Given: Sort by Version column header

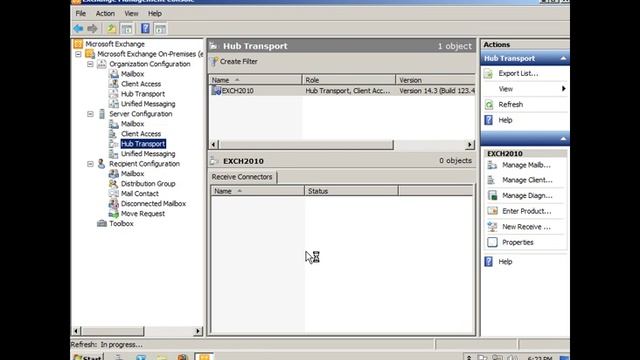Looking at the screenshot, I should (x=436, y=80).
